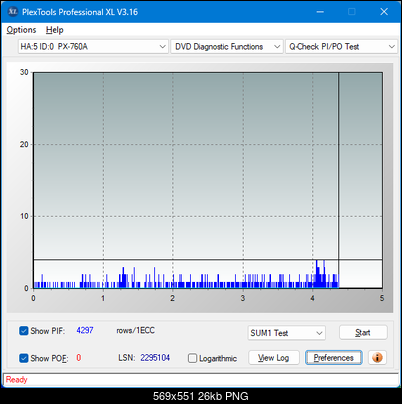The height and width of the screenshot is (404, 402).
Task: Click the PlexTools XL logo in the title bar
Action: click(13, 12)
